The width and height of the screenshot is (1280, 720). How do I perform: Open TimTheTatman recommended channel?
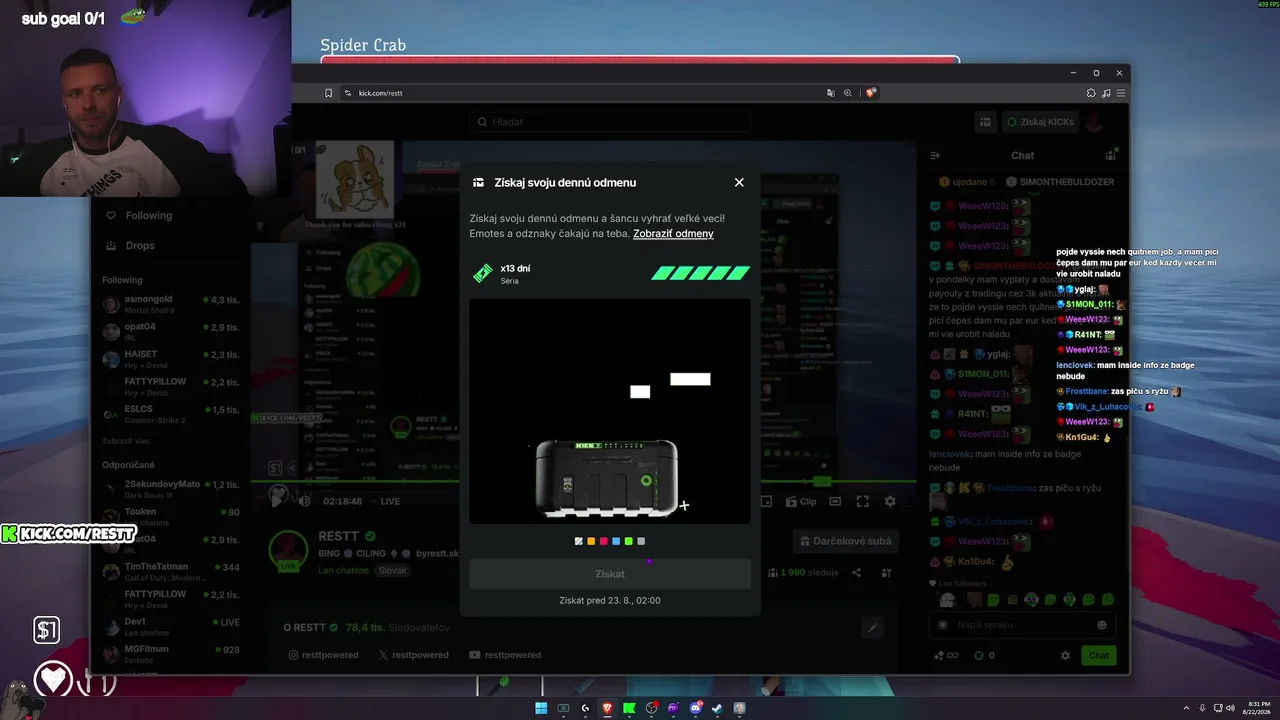coord(171,571)
